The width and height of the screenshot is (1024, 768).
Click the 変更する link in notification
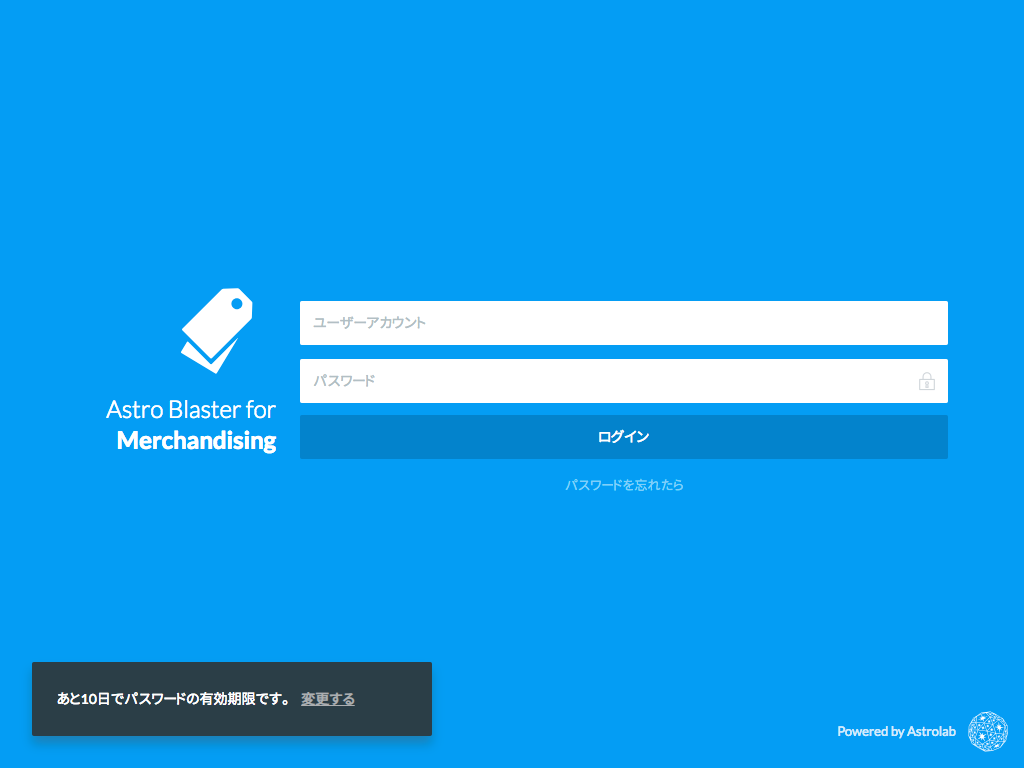tap(328, 699)
